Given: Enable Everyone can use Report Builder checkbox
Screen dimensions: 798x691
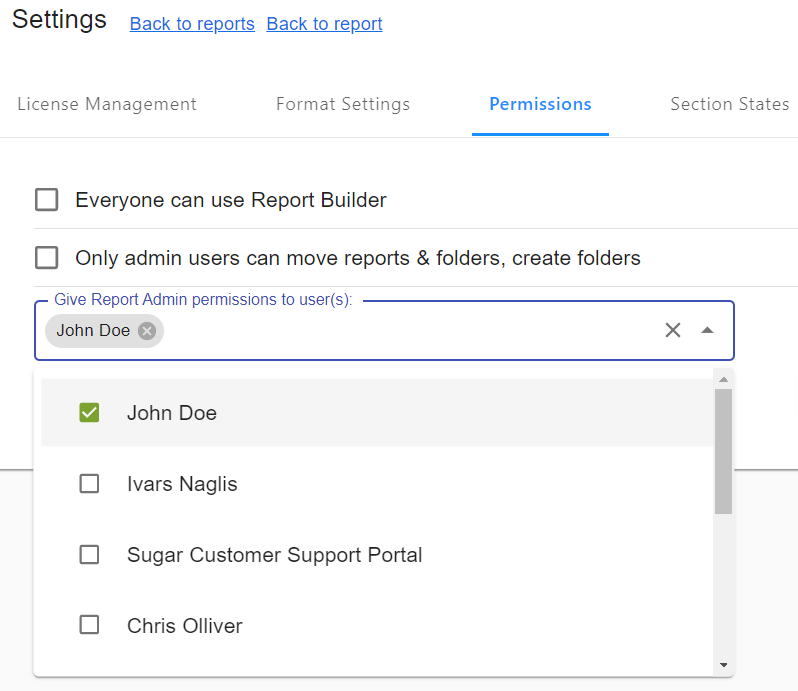Looking at the screenshot, I should [47, 200].
